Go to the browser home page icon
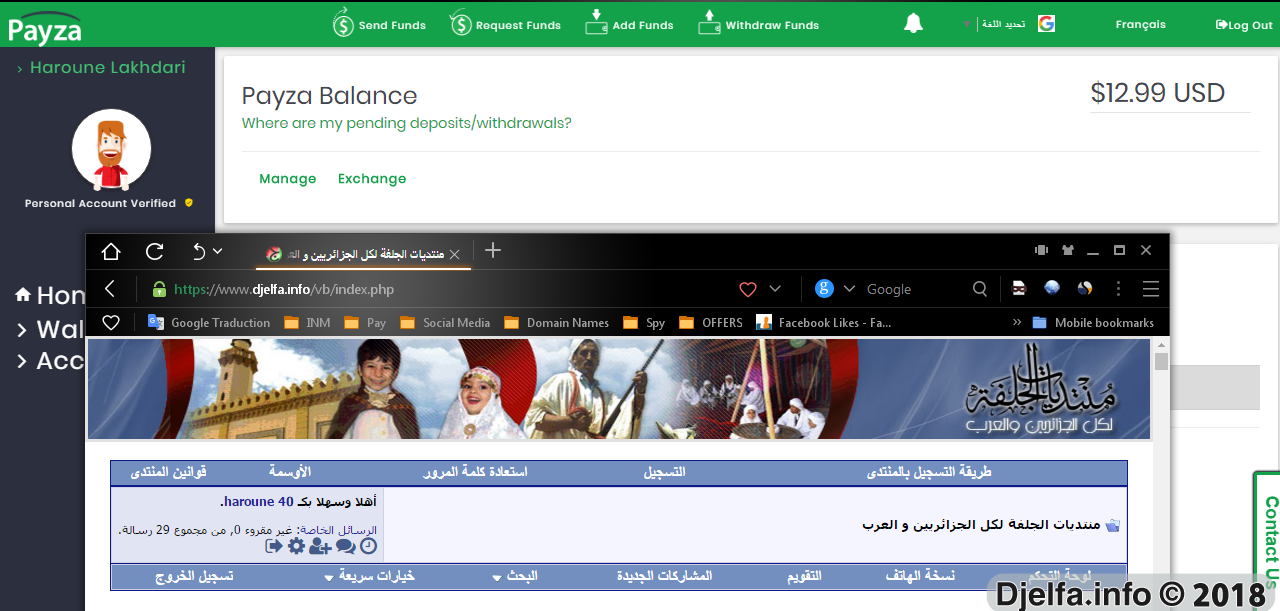The image size is (1280, 611). (x=111, y=251)
